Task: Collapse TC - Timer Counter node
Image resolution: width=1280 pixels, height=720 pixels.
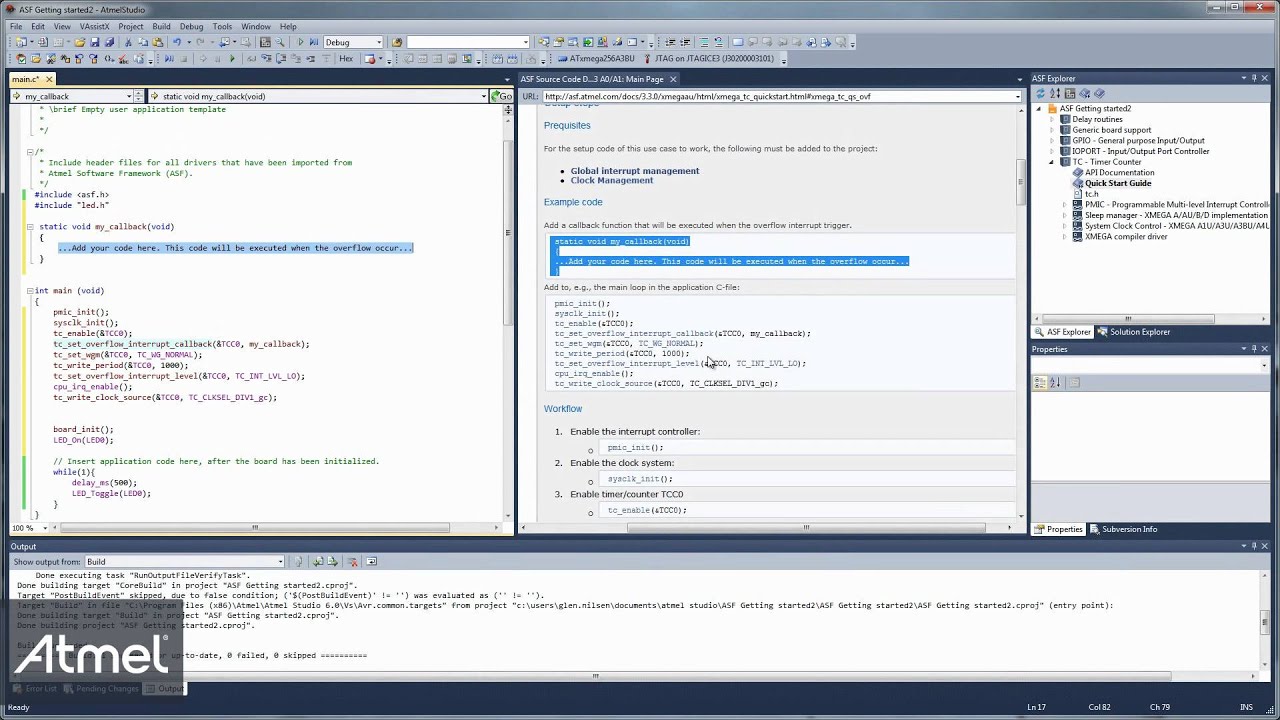Action: pyautogui.click(x=1052, y=162)
